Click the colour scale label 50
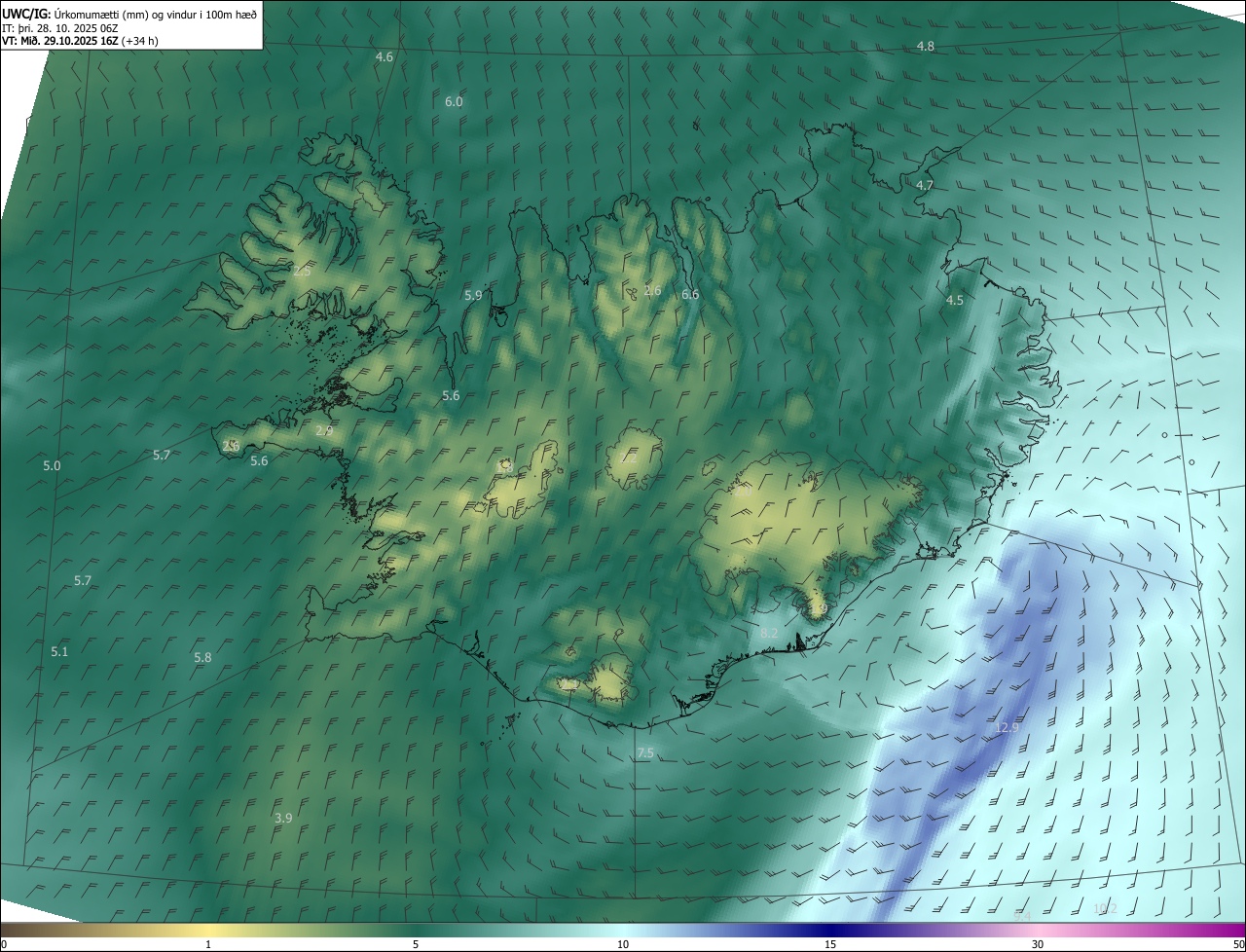The width and height of the screenshot is (1246, 952). pos(1238,945)
